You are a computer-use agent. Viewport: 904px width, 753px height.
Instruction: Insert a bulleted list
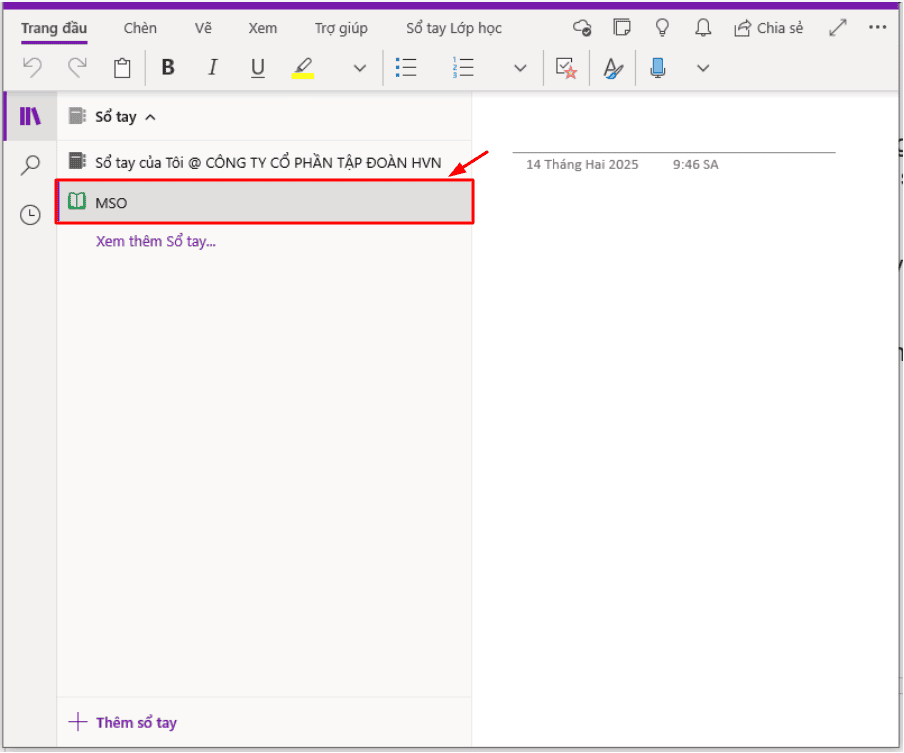point(406,68)
